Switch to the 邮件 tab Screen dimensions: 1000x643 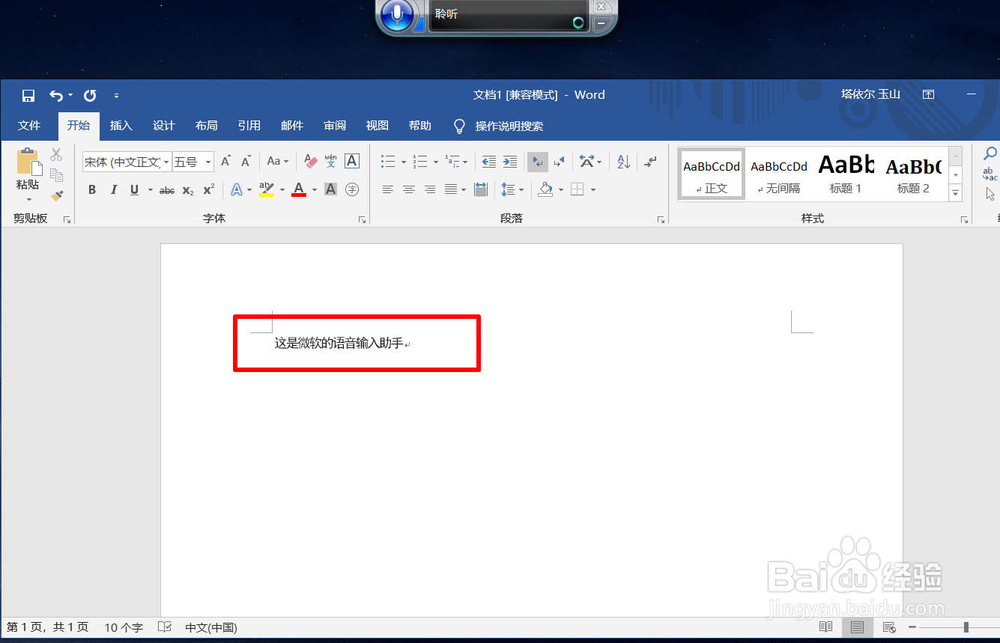tap(291, 126)
